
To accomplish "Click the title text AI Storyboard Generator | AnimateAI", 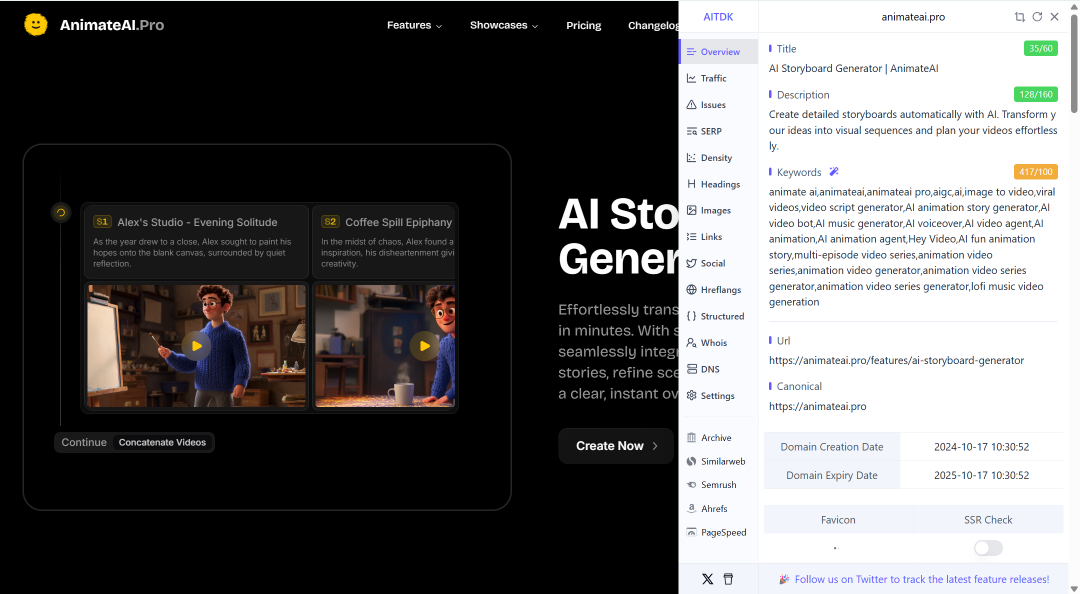I will pos(853,68).
